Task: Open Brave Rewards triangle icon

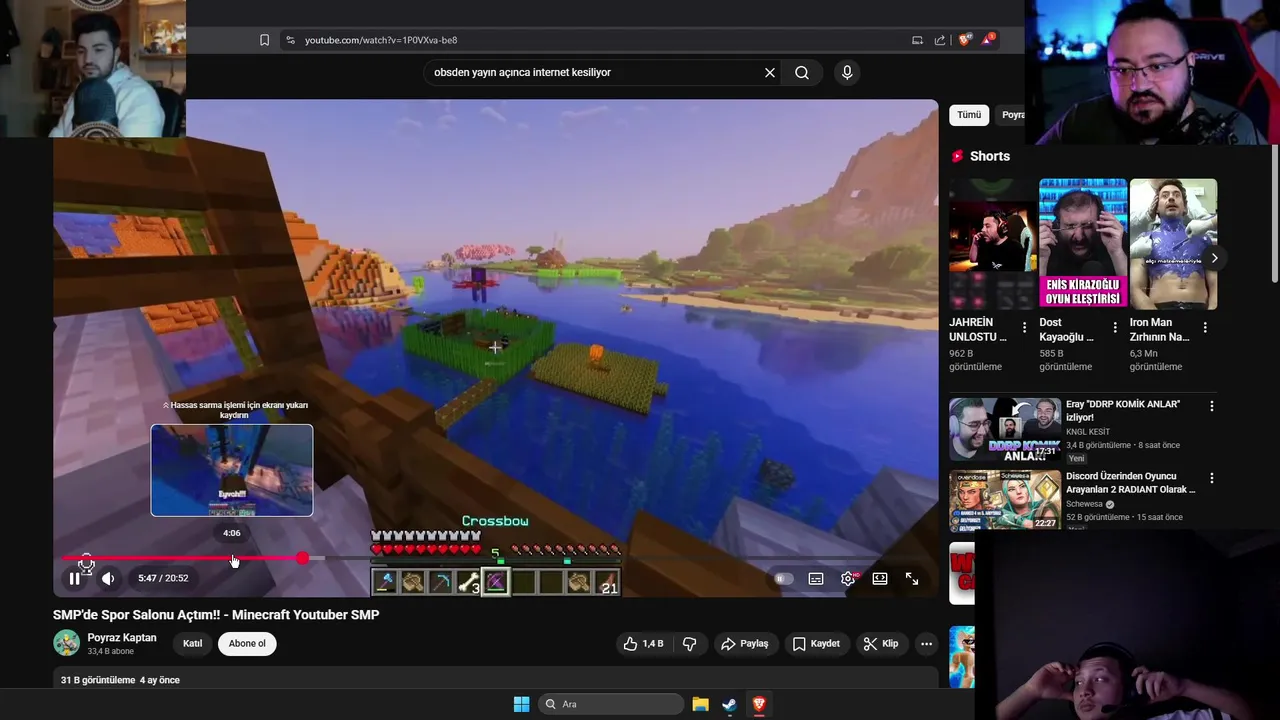Action: coord(988,39)
